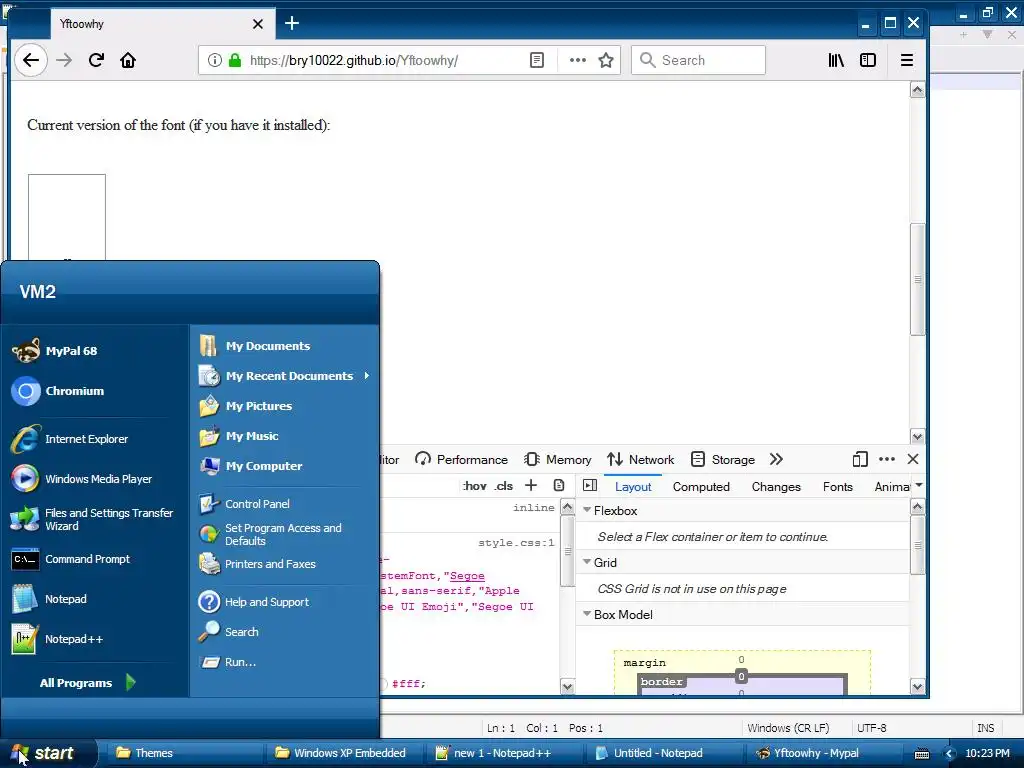Switch to the Network tab

(x=641, y=459)
